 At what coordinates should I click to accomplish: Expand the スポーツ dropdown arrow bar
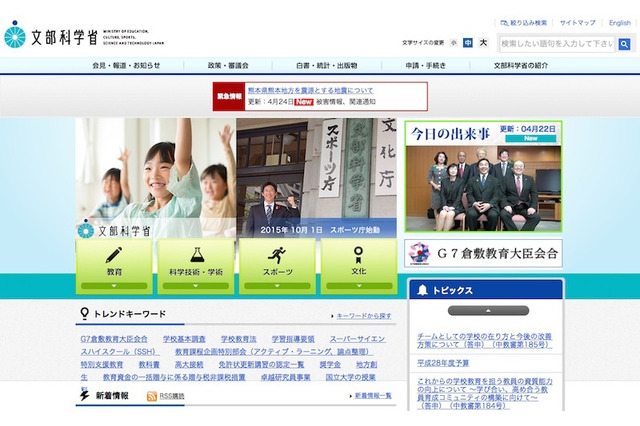277,286
